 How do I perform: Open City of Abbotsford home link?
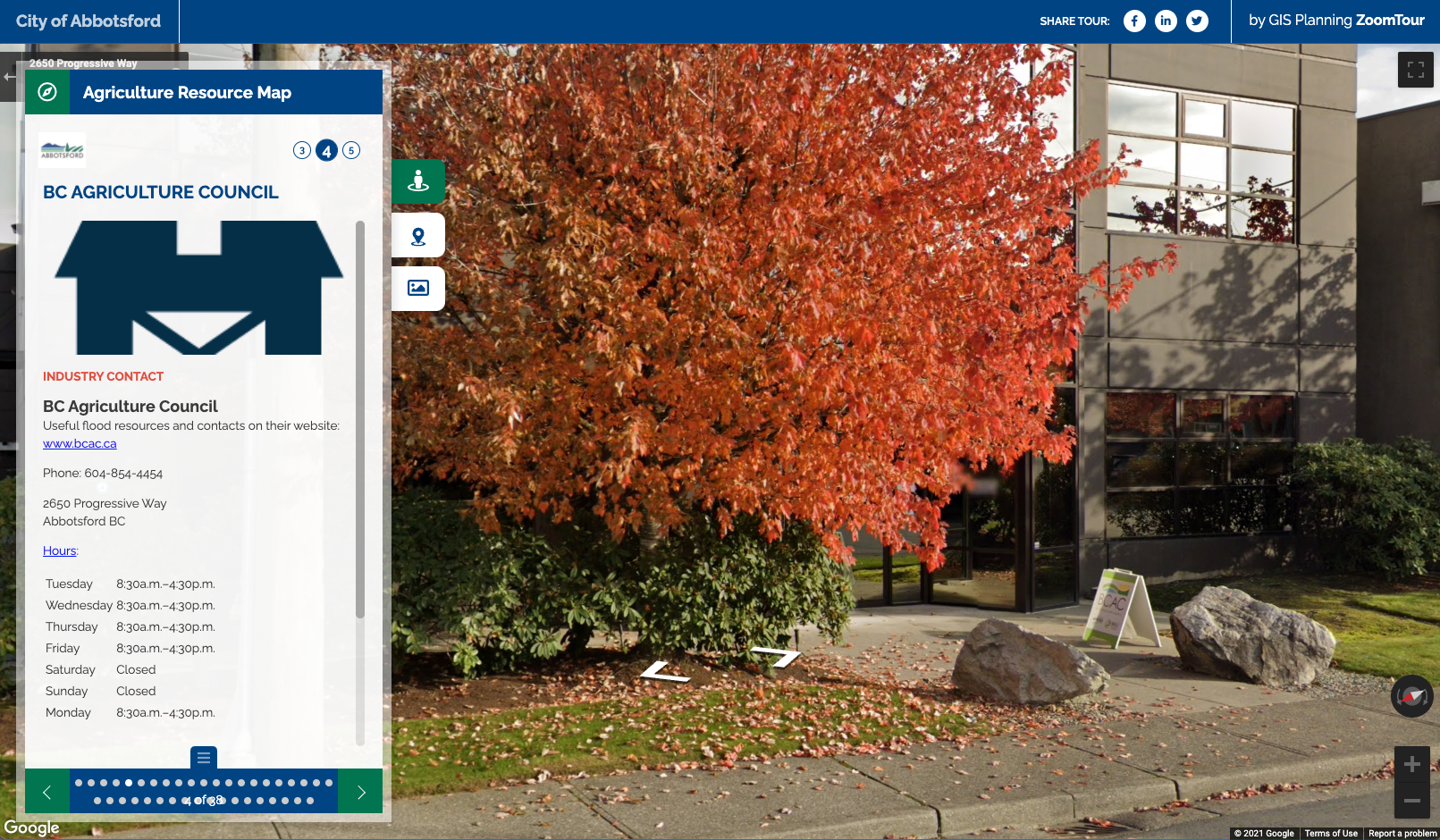[x=88, y=21]
